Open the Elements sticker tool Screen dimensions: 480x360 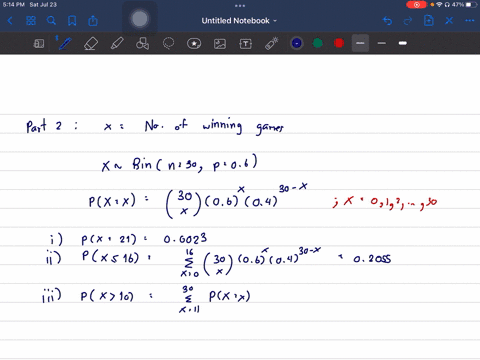(194, 43)
